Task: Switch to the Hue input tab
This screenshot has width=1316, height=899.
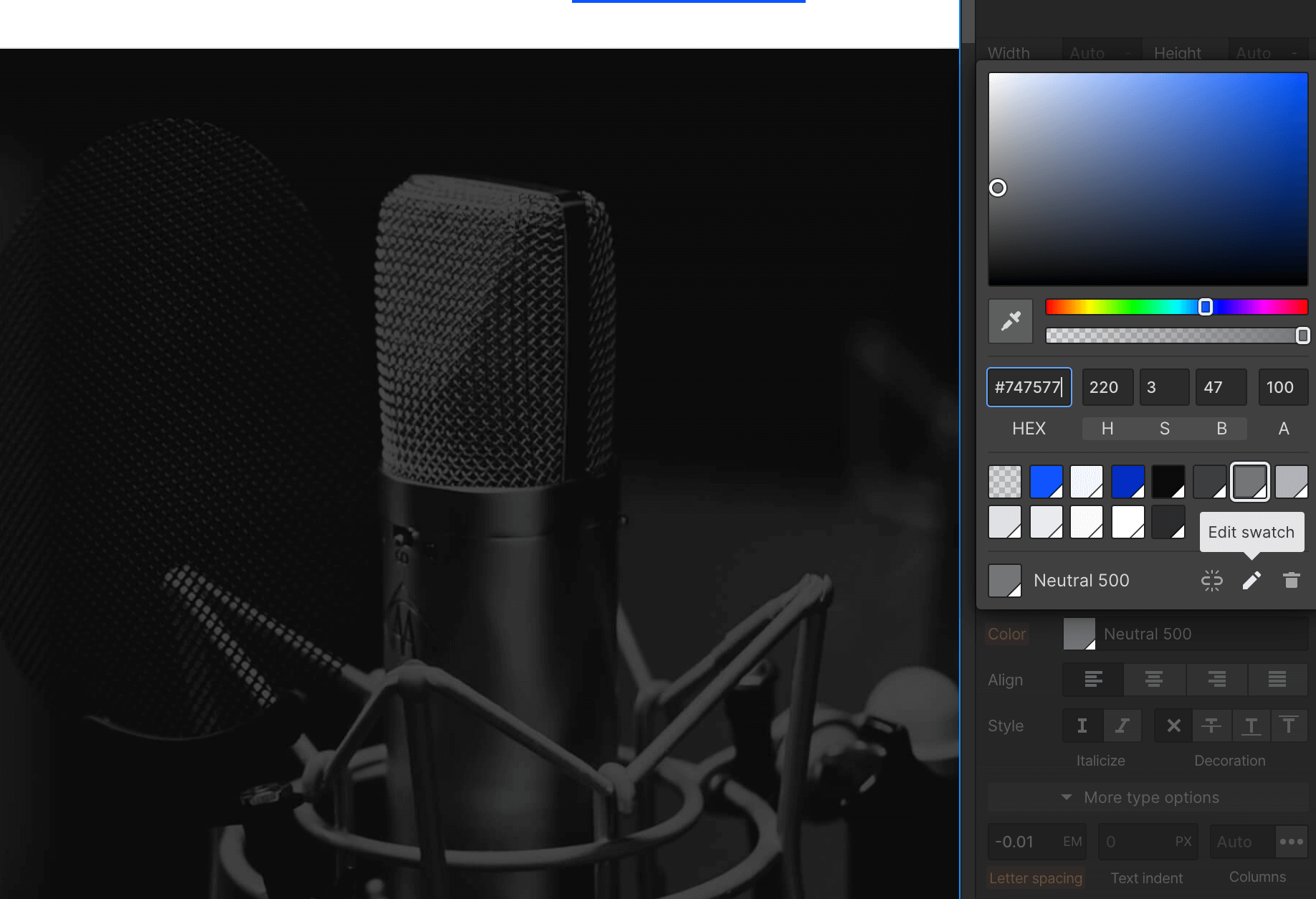Action: (x=1107, y=429)
